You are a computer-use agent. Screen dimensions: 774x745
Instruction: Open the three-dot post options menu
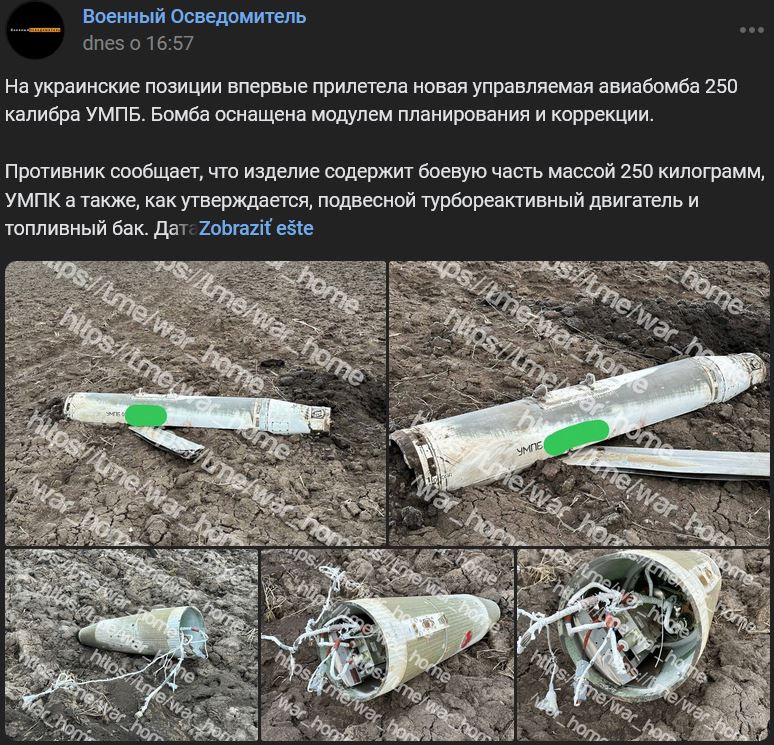751,30
